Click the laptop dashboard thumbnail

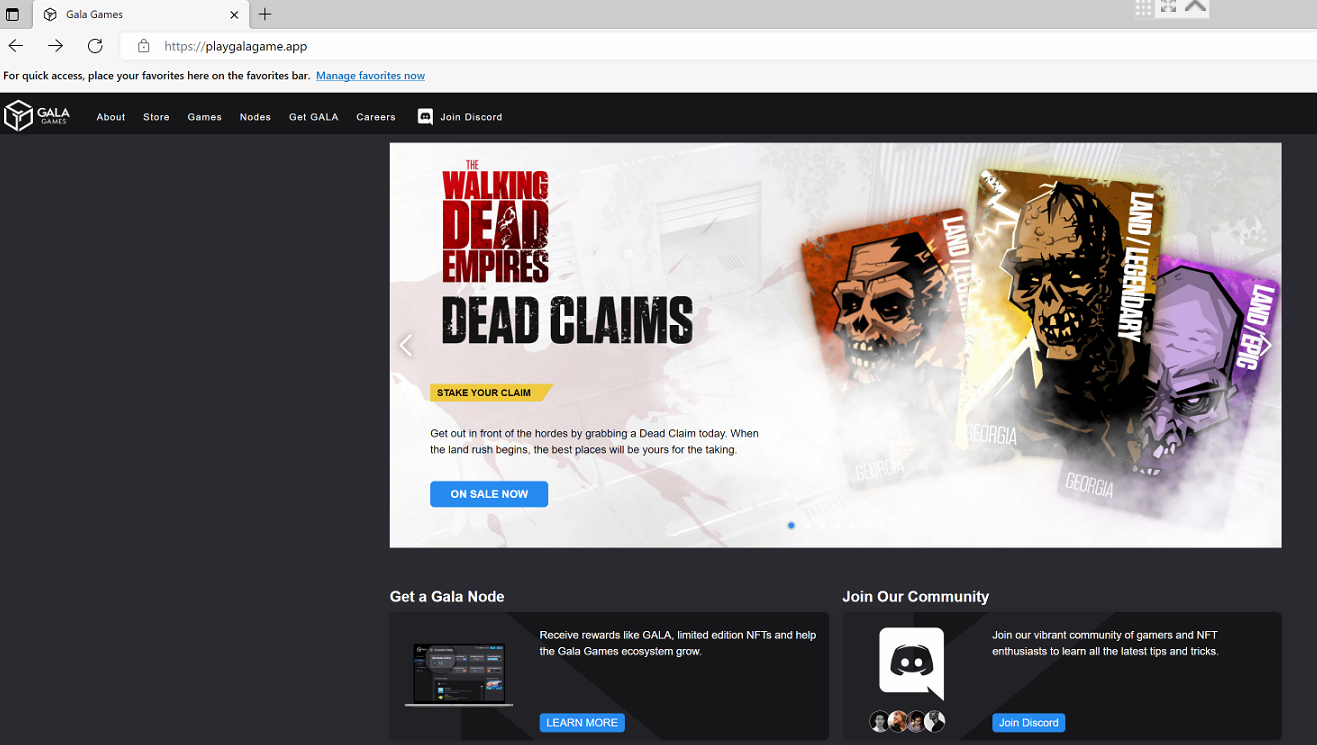459,675
